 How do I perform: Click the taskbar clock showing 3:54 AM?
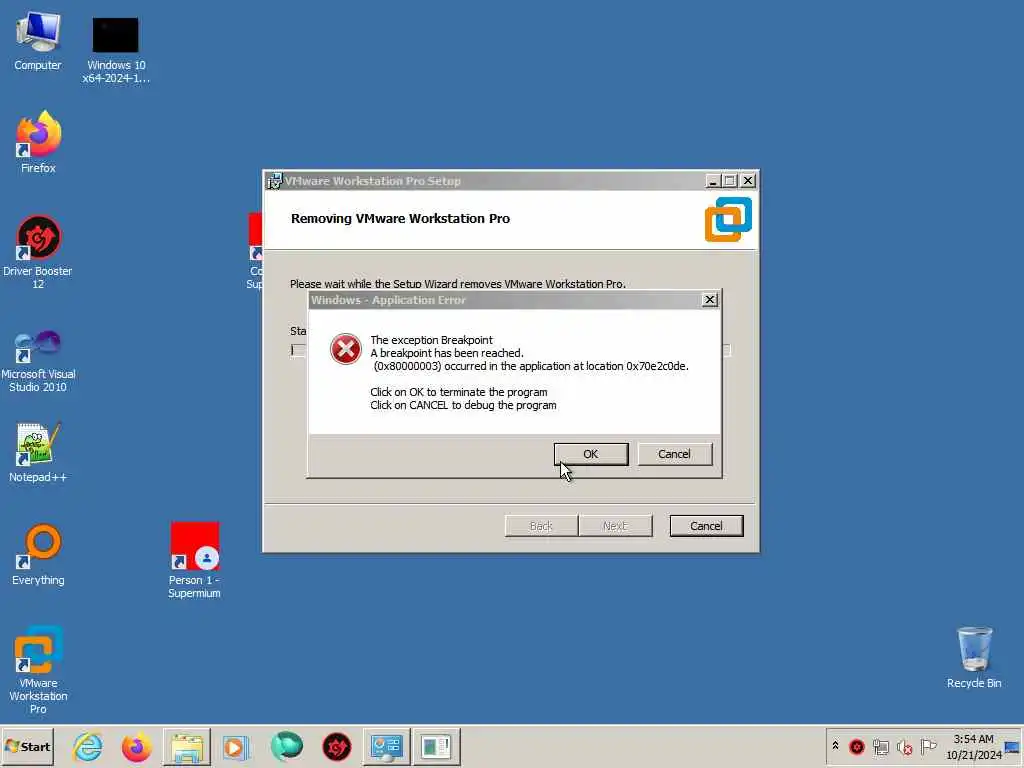pyautogui.click(x=974, y=746)
